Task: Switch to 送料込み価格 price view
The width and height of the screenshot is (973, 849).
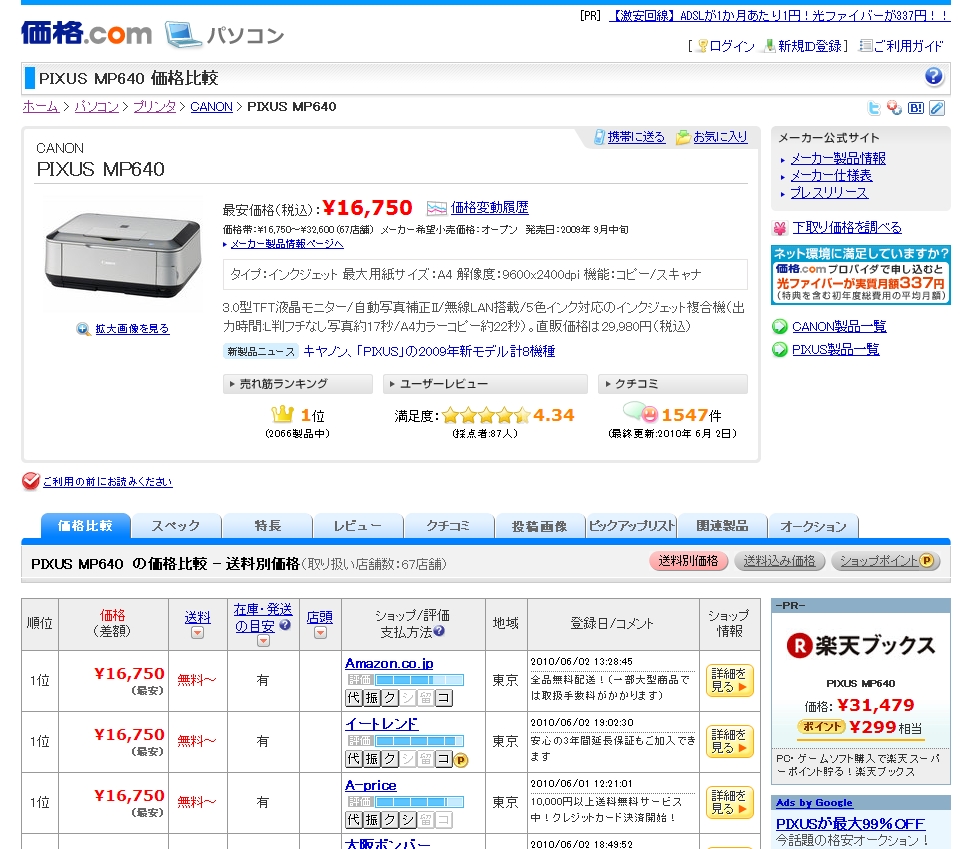Action: pyautogui.click(x=779, y=561)
